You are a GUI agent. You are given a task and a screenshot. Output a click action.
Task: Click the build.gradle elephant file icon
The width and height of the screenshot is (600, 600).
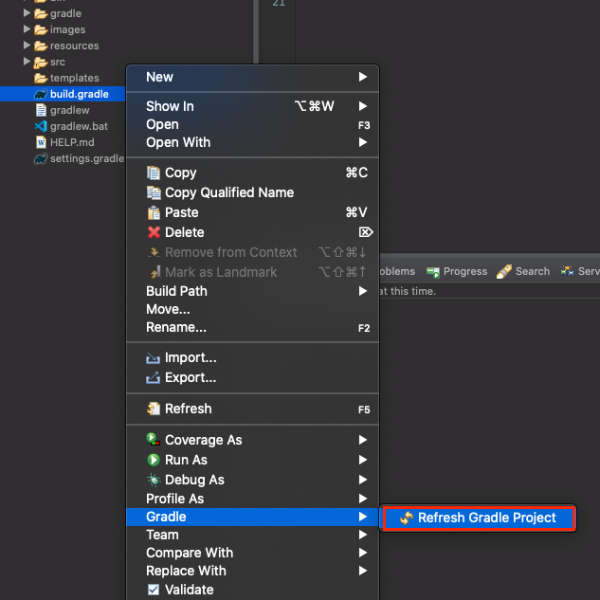41,94
